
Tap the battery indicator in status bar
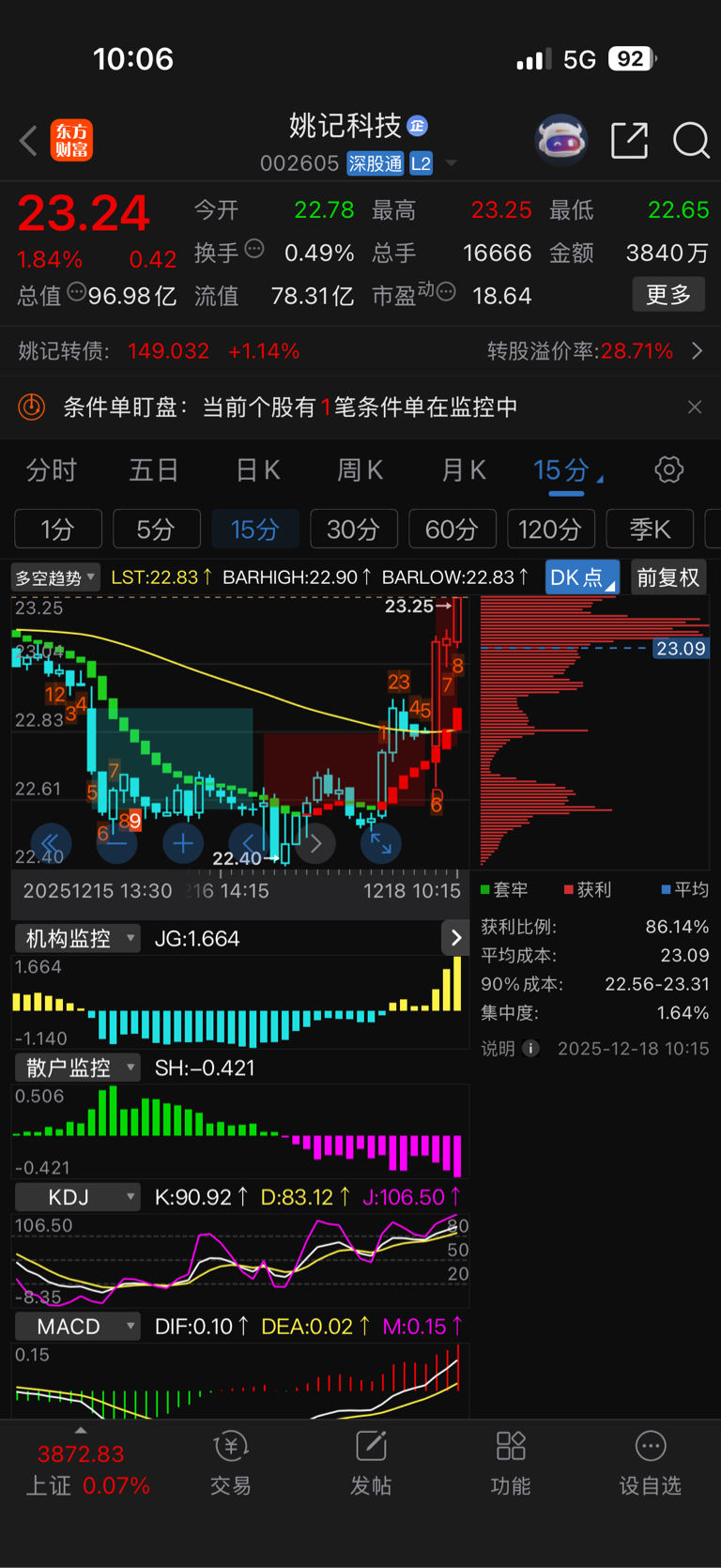[x=633, y=59]
